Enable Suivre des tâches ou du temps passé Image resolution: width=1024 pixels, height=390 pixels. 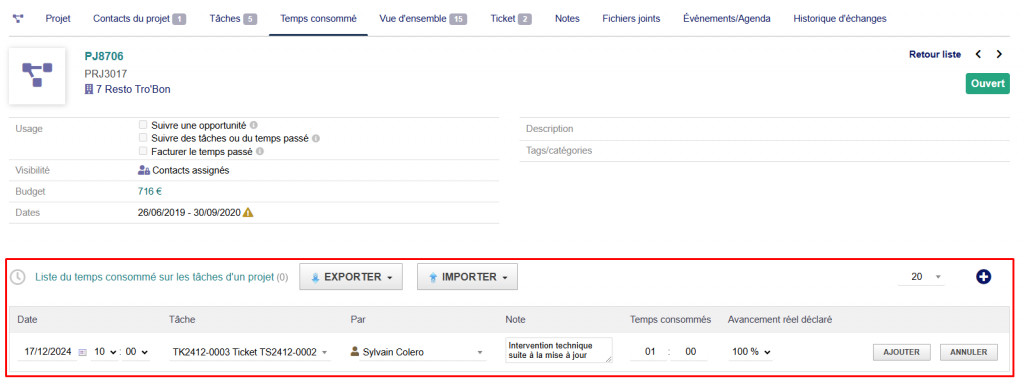142,138
